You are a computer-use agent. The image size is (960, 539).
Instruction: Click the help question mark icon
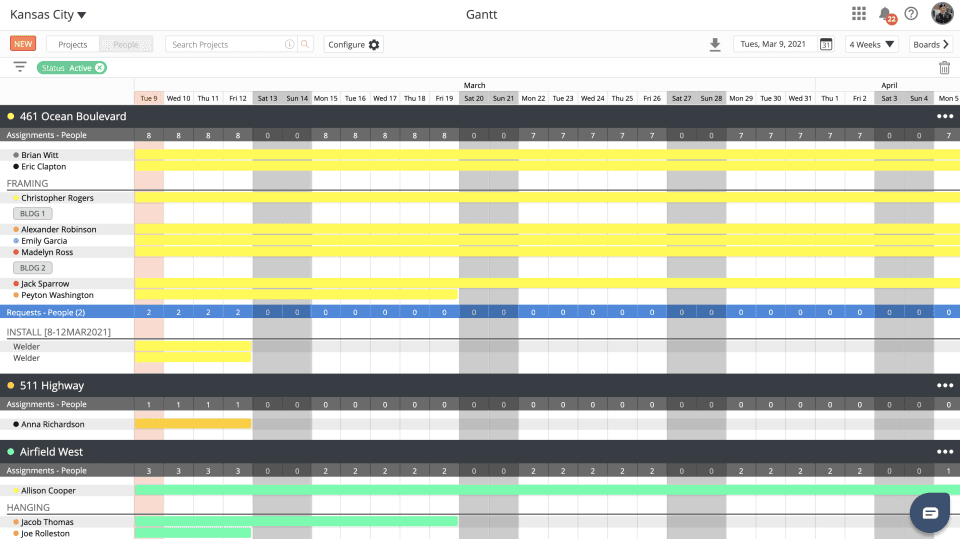point(911,14)
